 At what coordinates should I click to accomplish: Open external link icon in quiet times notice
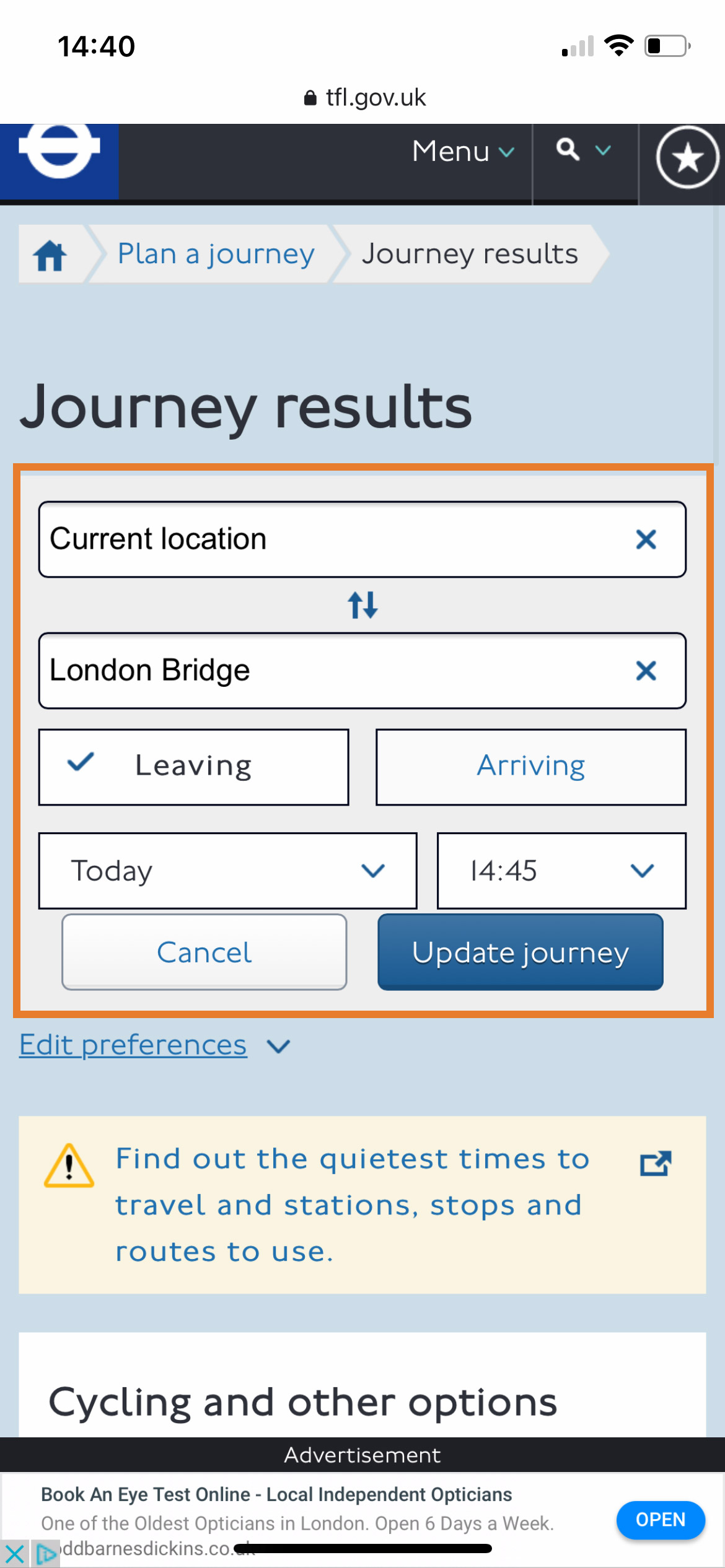(x=656, y=1164)
